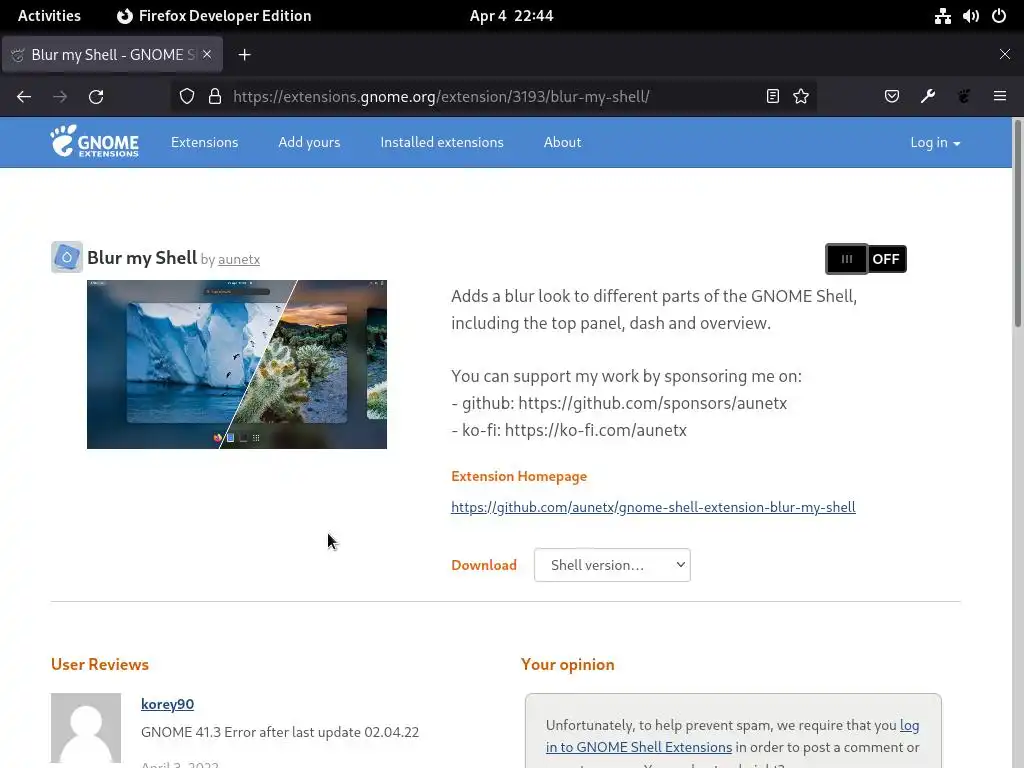Expand the Shell version dropdown
The width and height of the screenshot is (1024, 768).
(612, 565)
